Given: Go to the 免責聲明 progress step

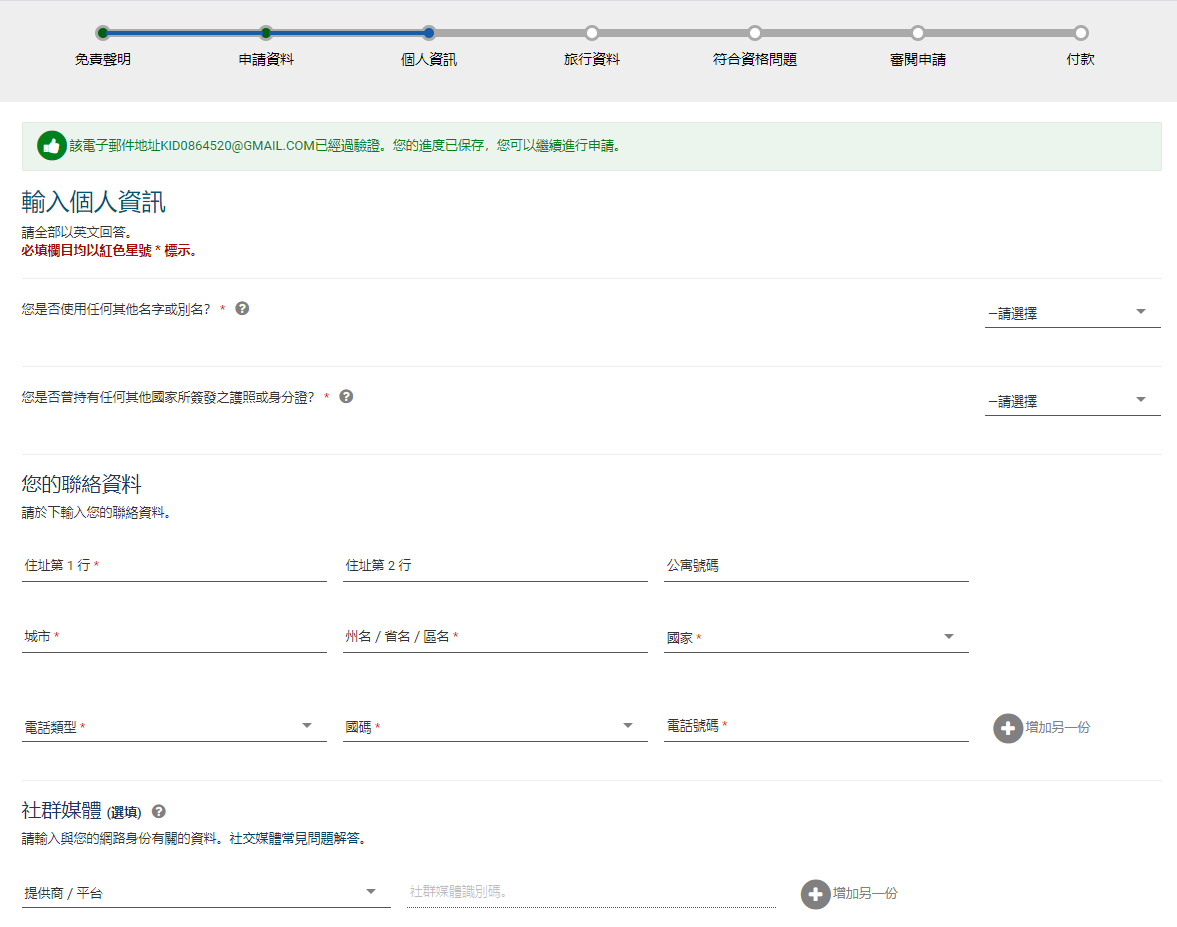Looking at the screenshot, I should [x=103, y=33].
